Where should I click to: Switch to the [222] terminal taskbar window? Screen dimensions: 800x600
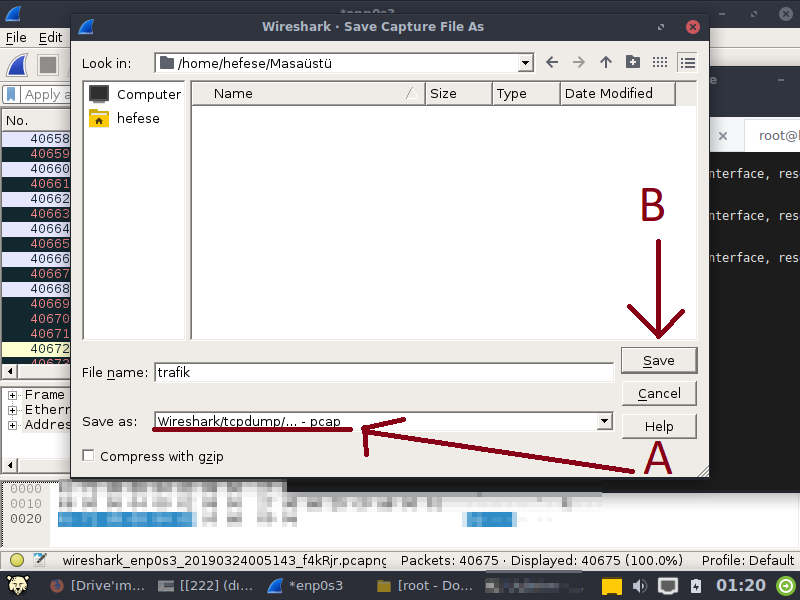[205, 586]
